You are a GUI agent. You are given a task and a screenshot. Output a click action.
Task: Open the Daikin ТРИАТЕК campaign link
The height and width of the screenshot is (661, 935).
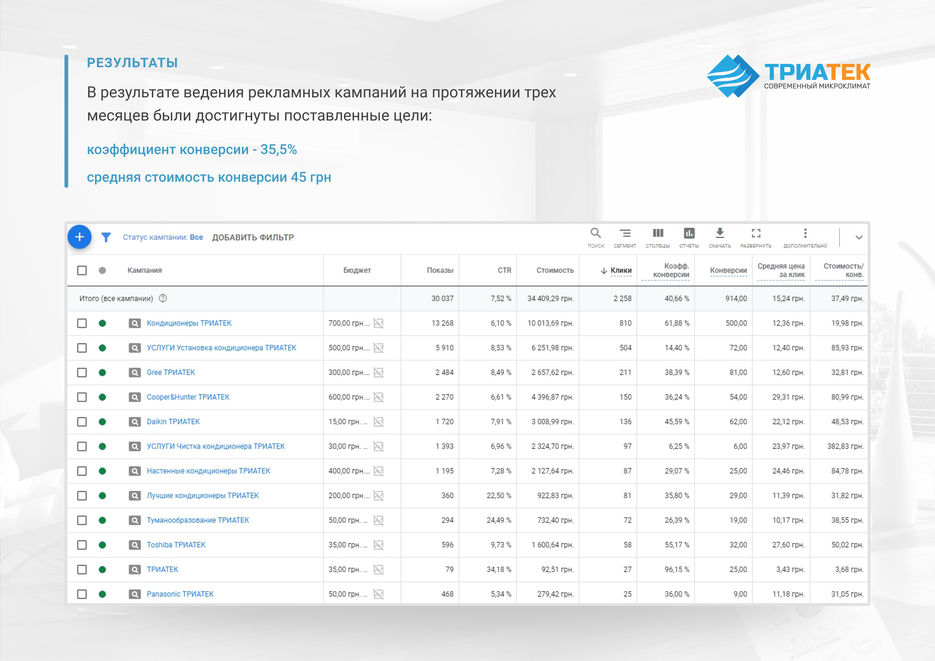pyautogui.click(x=174, y=421)
